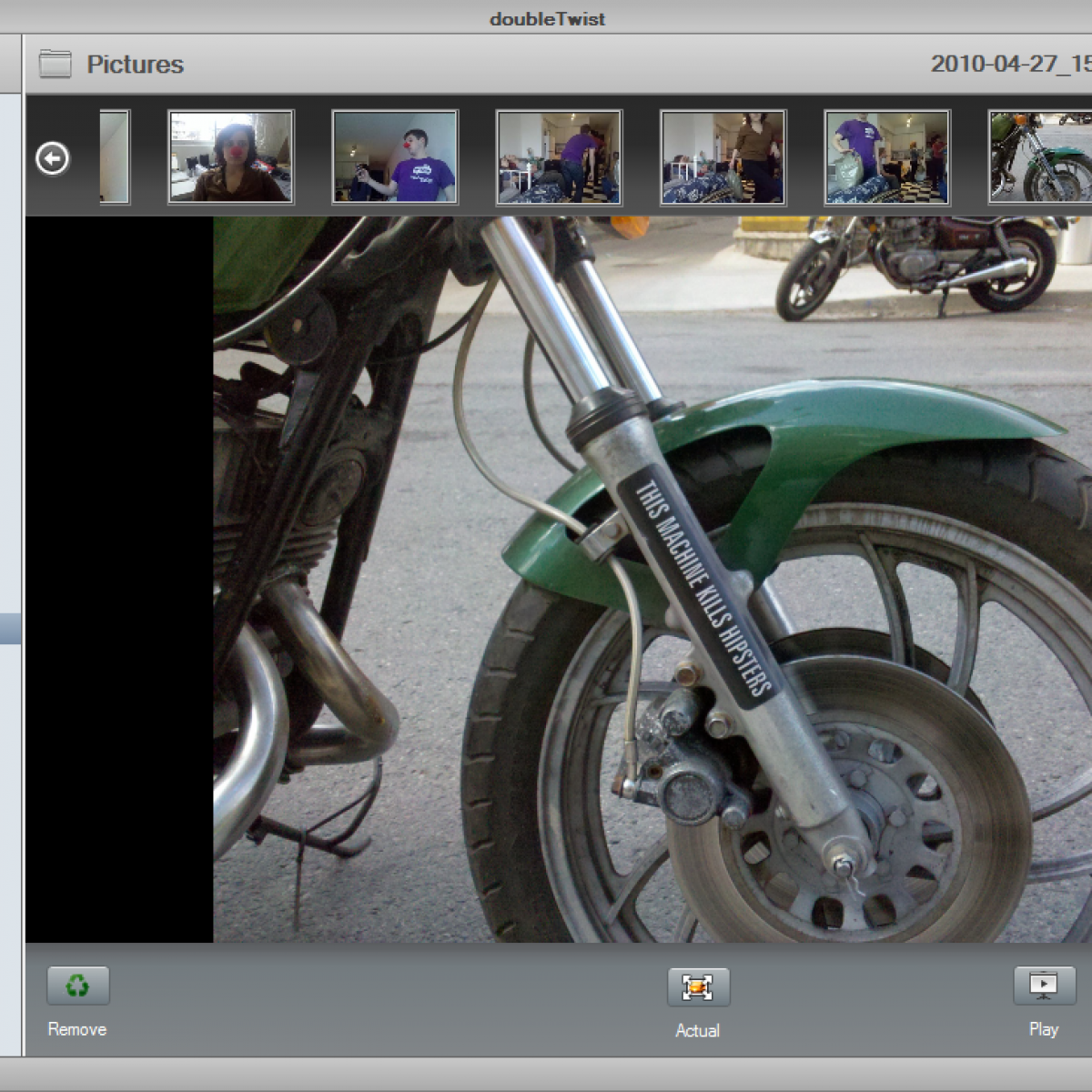Click the Pictures folder icon
This screenshot has height=1092, width=1092.
click(x=56, y=65)
